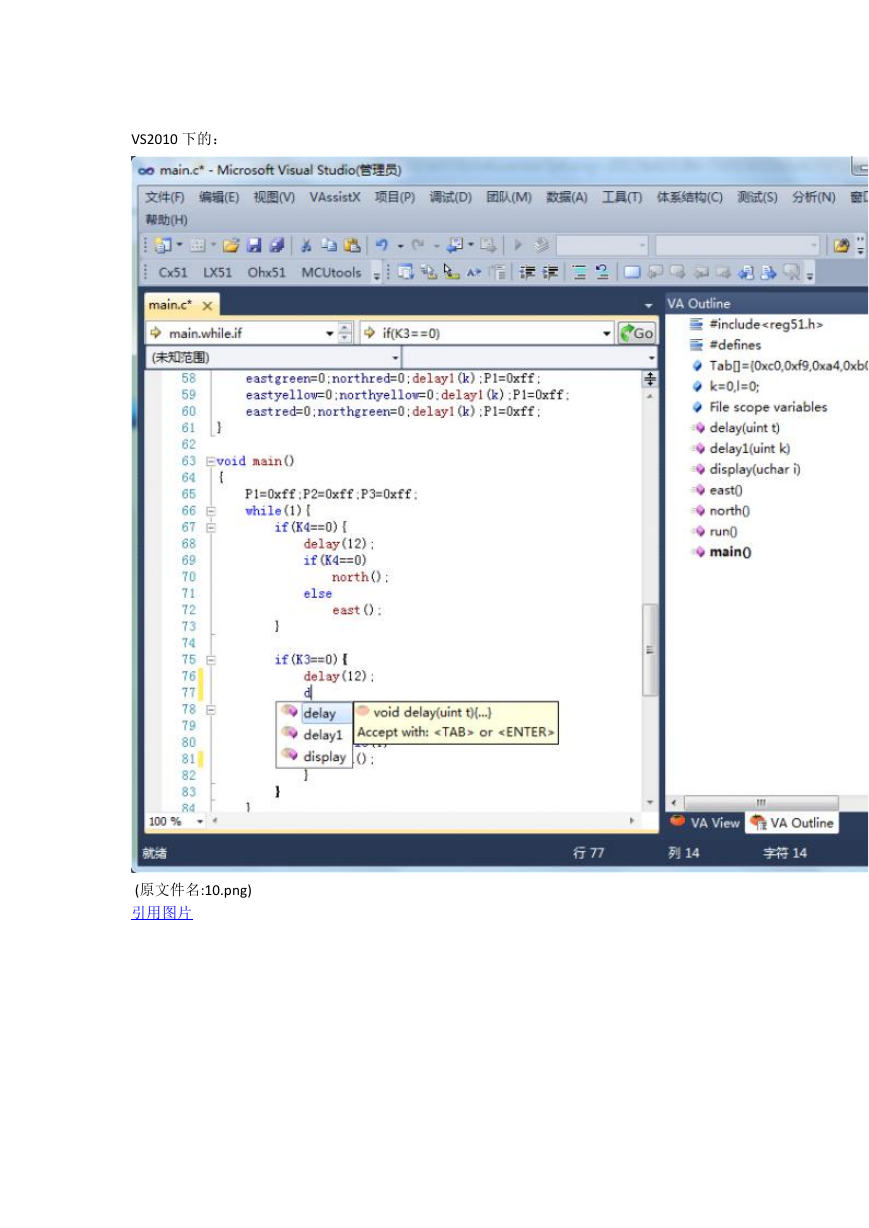Image resolution: width=869 pixels, height=1228 pixels.
Task: Collapse the if(K4==0) code block
Action: [210, 527]
